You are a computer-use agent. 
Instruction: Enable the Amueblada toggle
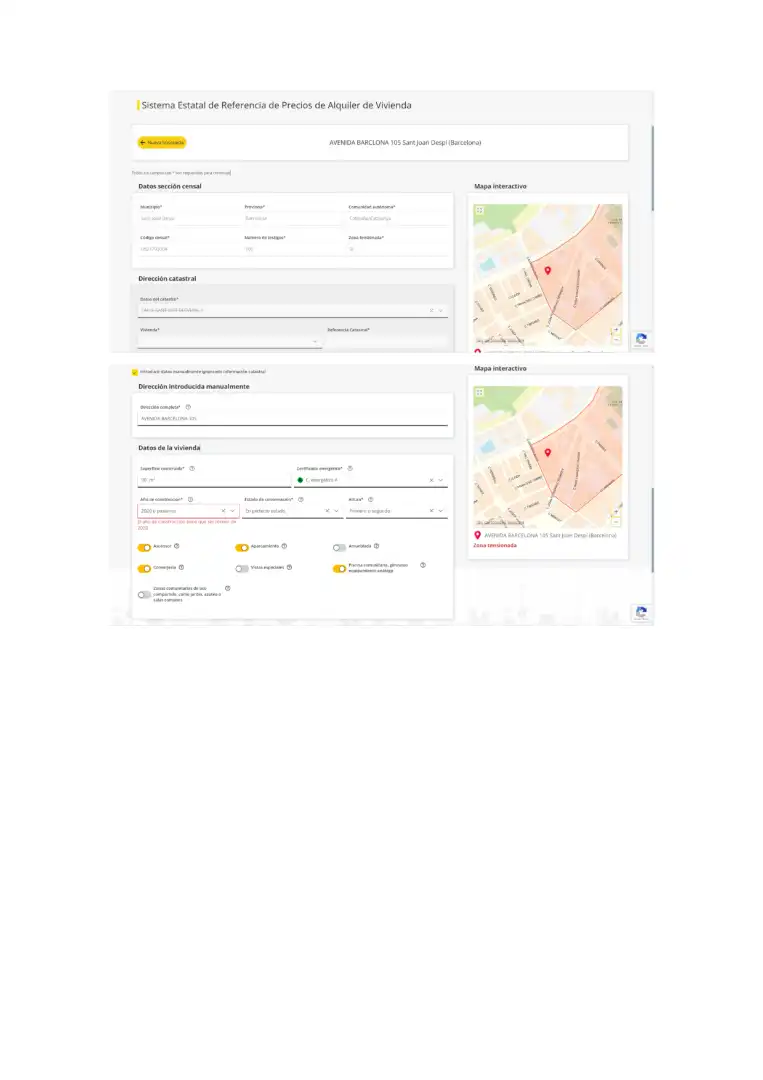pos(339,548)
